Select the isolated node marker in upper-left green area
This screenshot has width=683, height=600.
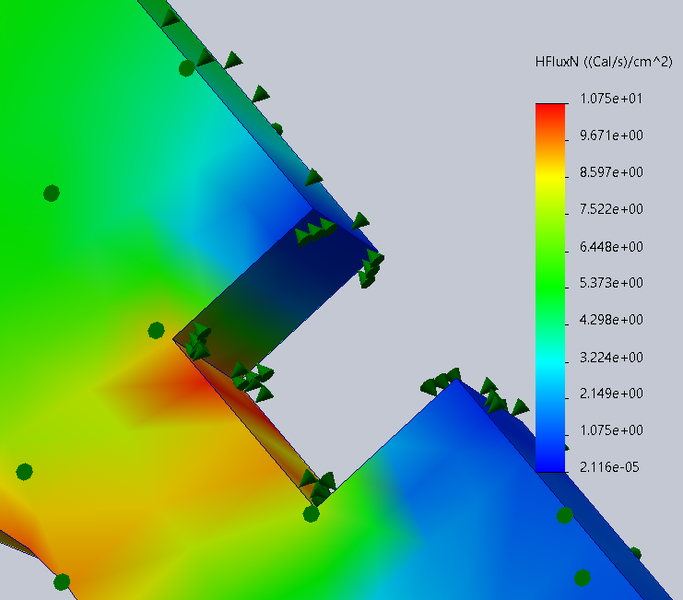coord(51,193)
